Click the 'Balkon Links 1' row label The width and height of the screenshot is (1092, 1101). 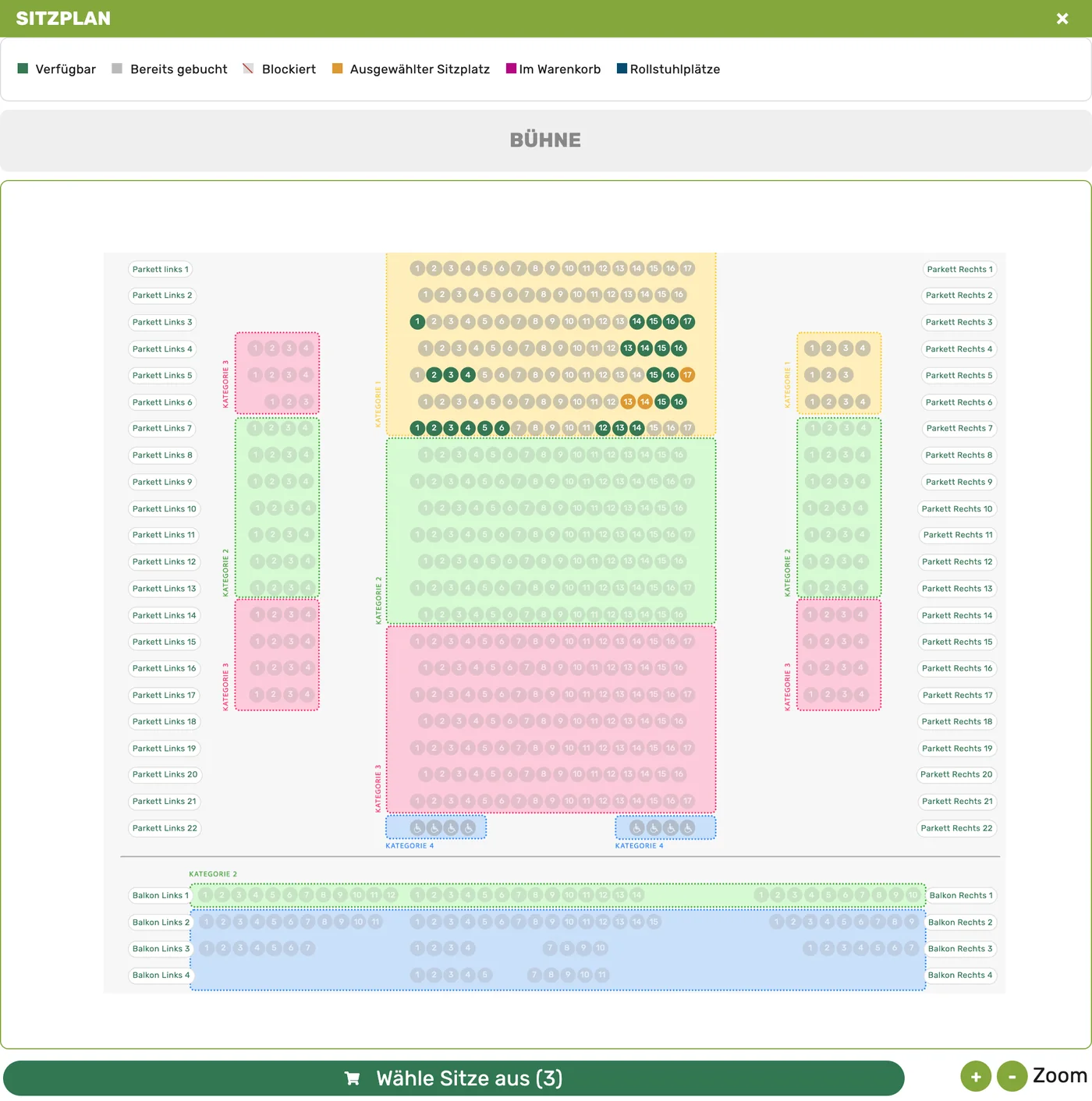[160, 895]
